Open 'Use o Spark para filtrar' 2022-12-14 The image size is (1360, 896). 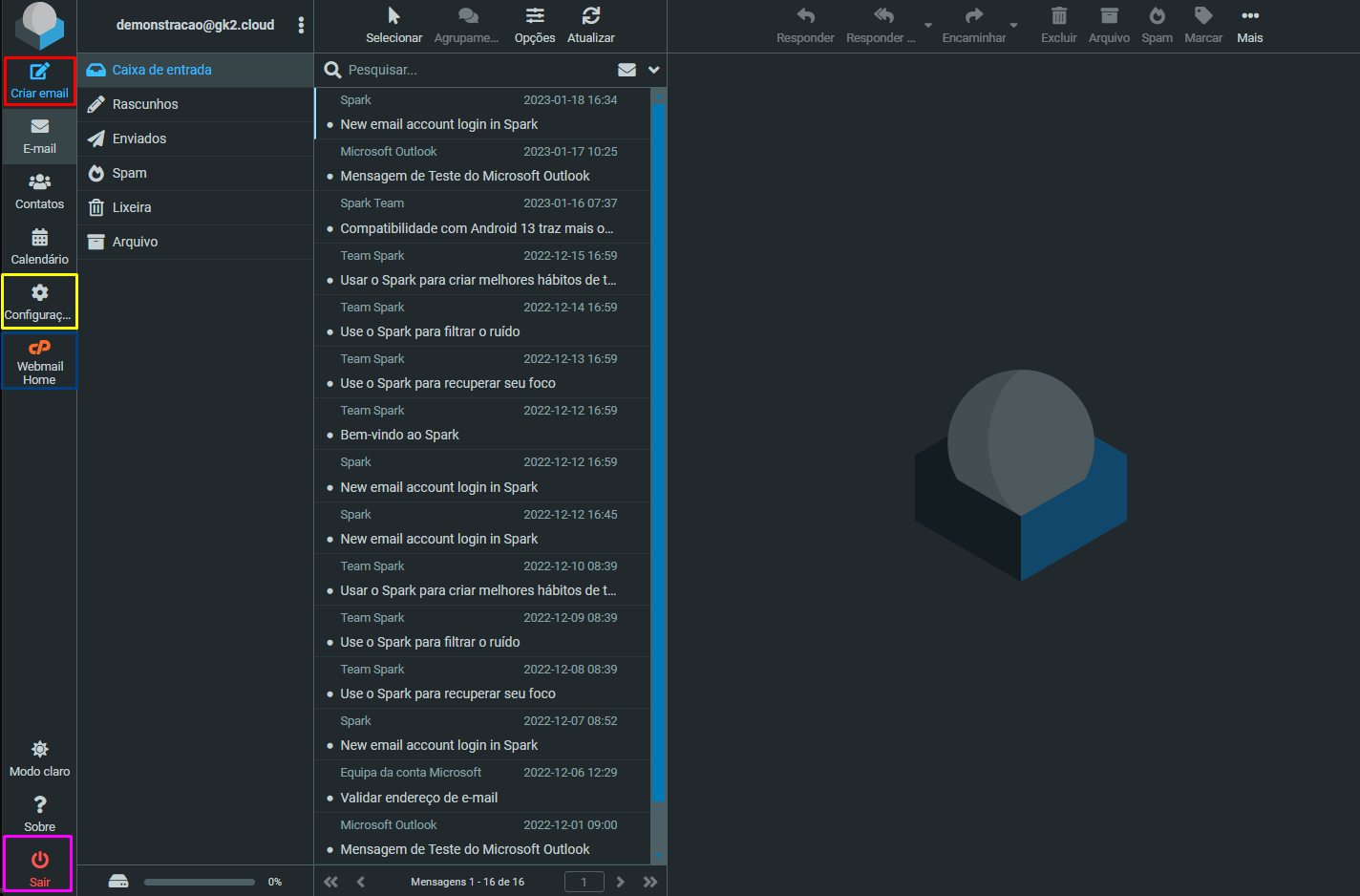482,320
